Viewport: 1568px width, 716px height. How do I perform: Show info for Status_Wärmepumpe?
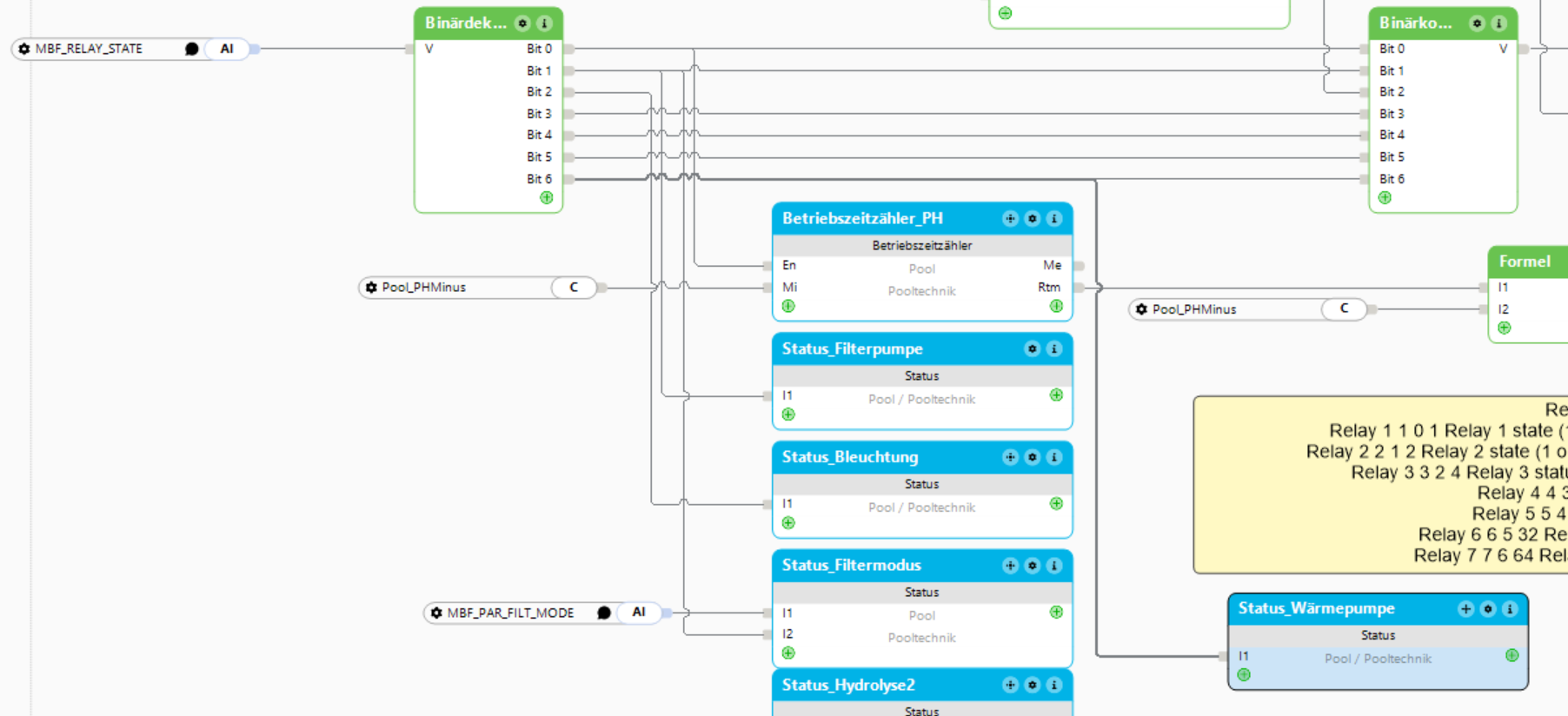(x=1510, y=609)
